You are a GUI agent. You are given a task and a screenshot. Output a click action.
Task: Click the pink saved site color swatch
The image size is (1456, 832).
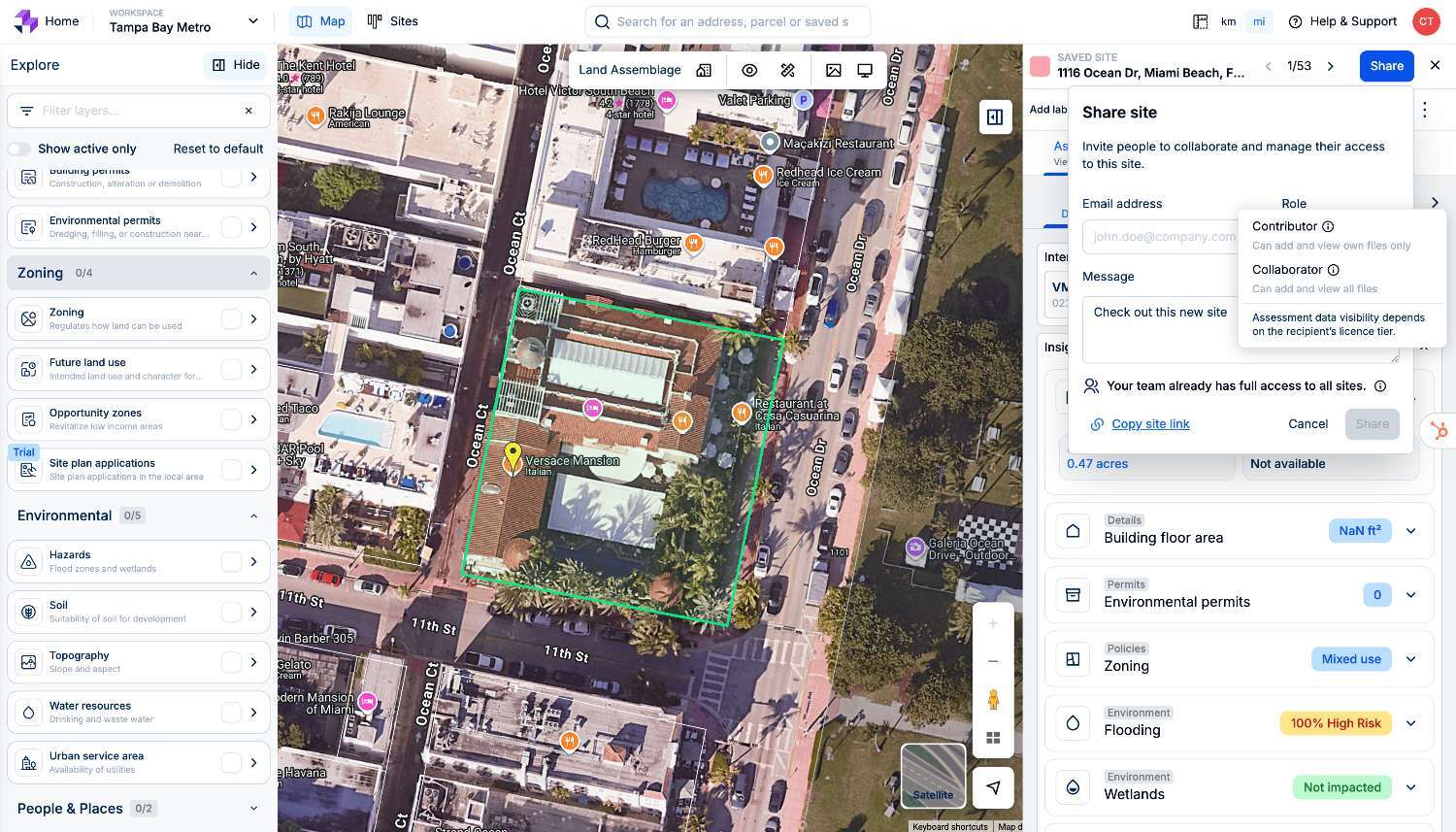1040,66
